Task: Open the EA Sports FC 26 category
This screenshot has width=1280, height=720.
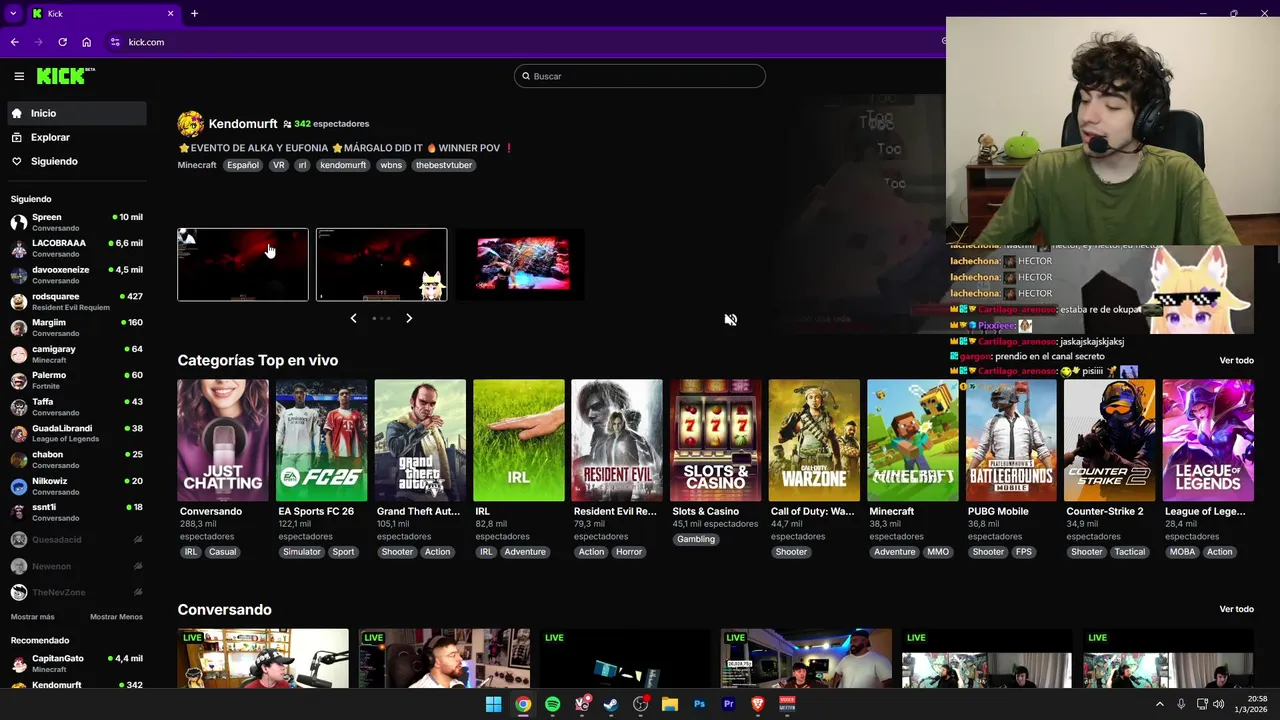Action: coord(321,440)
